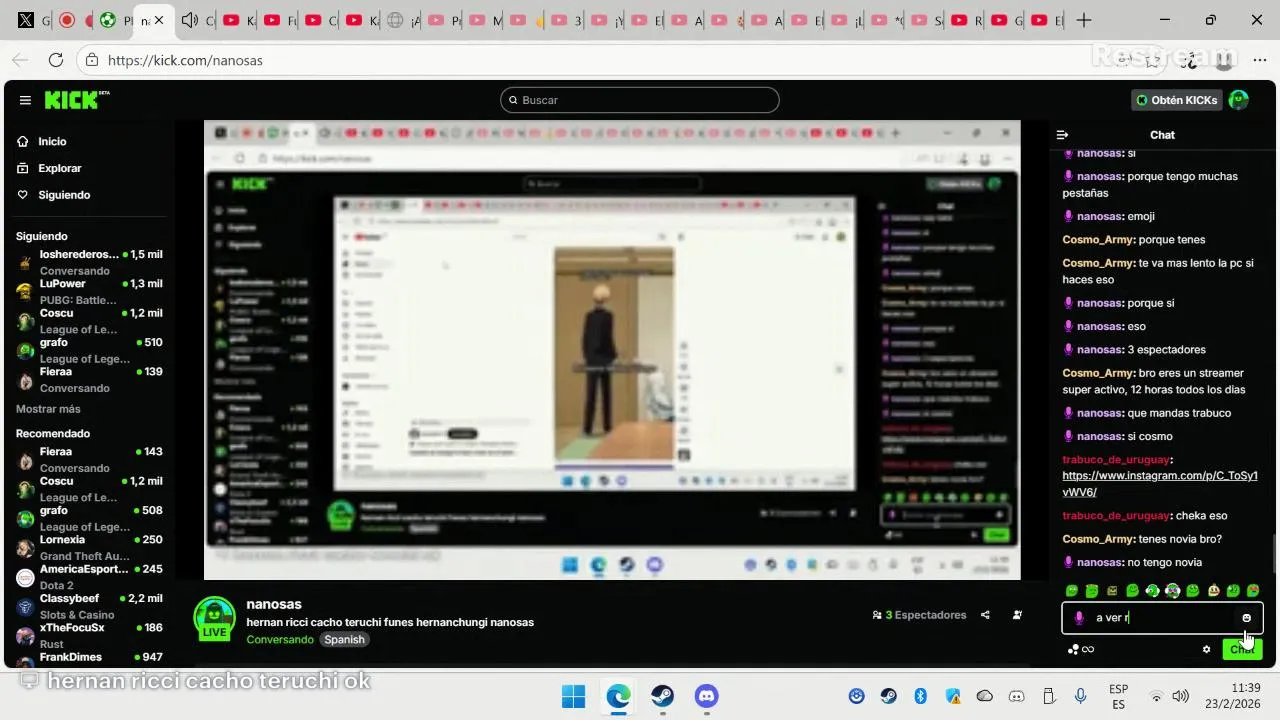Open a new browser tab with plus
This screenshot has width=1280, height=720.
[x=1084, y=20]
